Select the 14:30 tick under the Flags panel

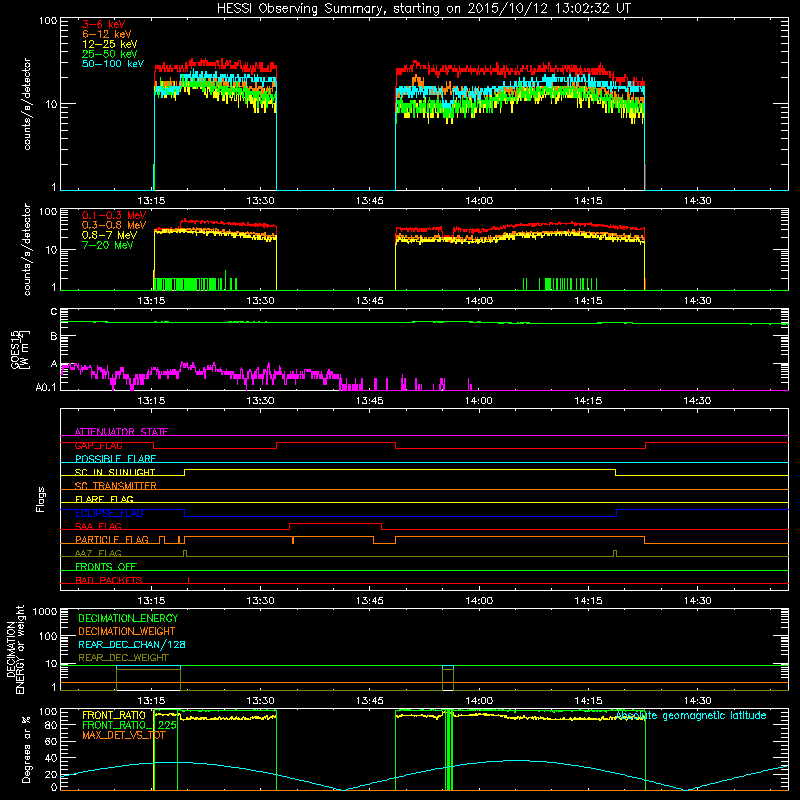point(697,601)
